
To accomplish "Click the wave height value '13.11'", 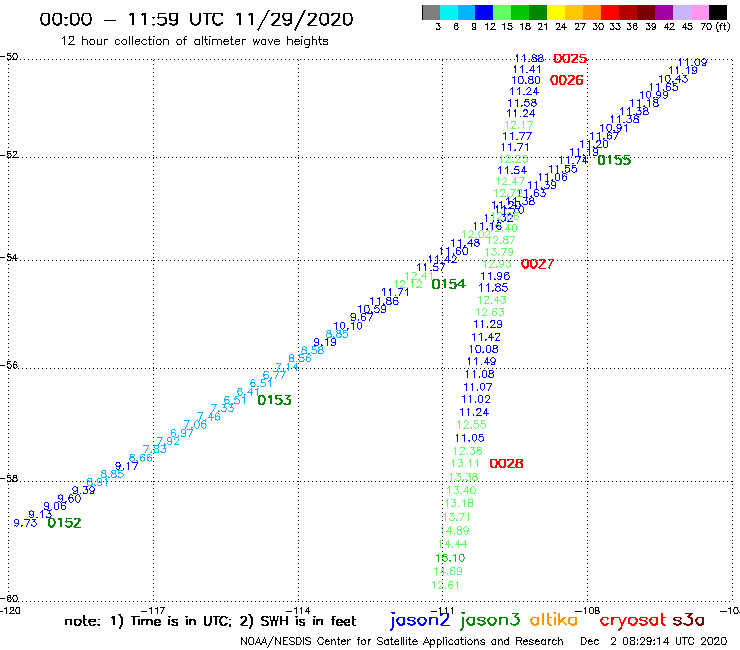I will pyautogui.click(x=465, y=464).
